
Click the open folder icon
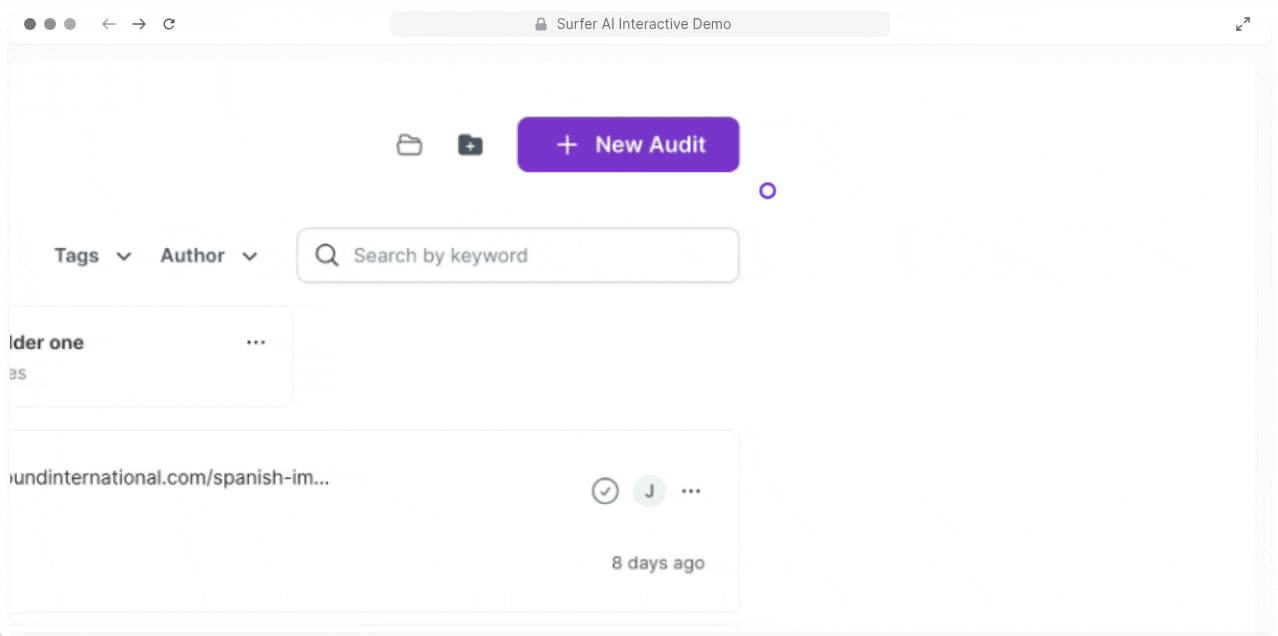coord(409,145)
